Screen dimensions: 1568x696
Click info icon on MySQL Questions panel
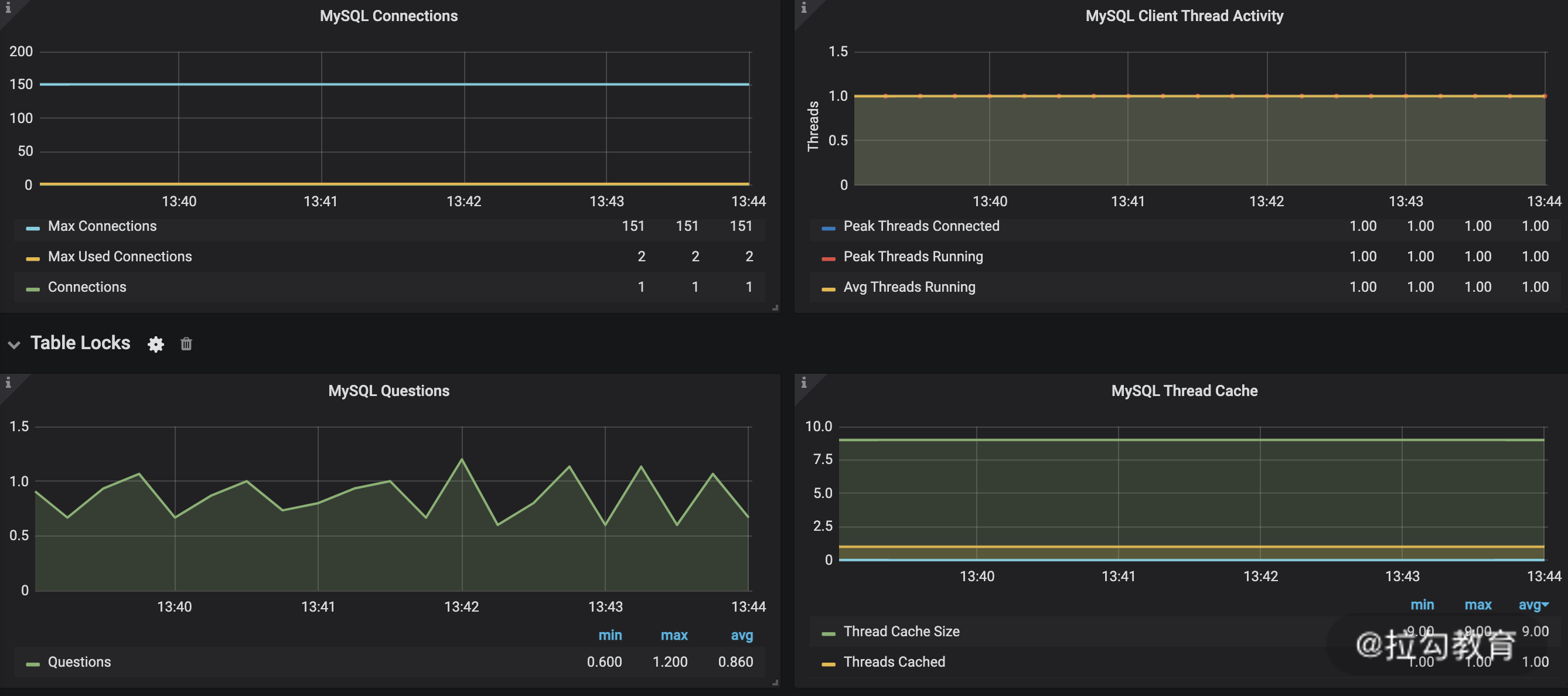pos(8,383)
